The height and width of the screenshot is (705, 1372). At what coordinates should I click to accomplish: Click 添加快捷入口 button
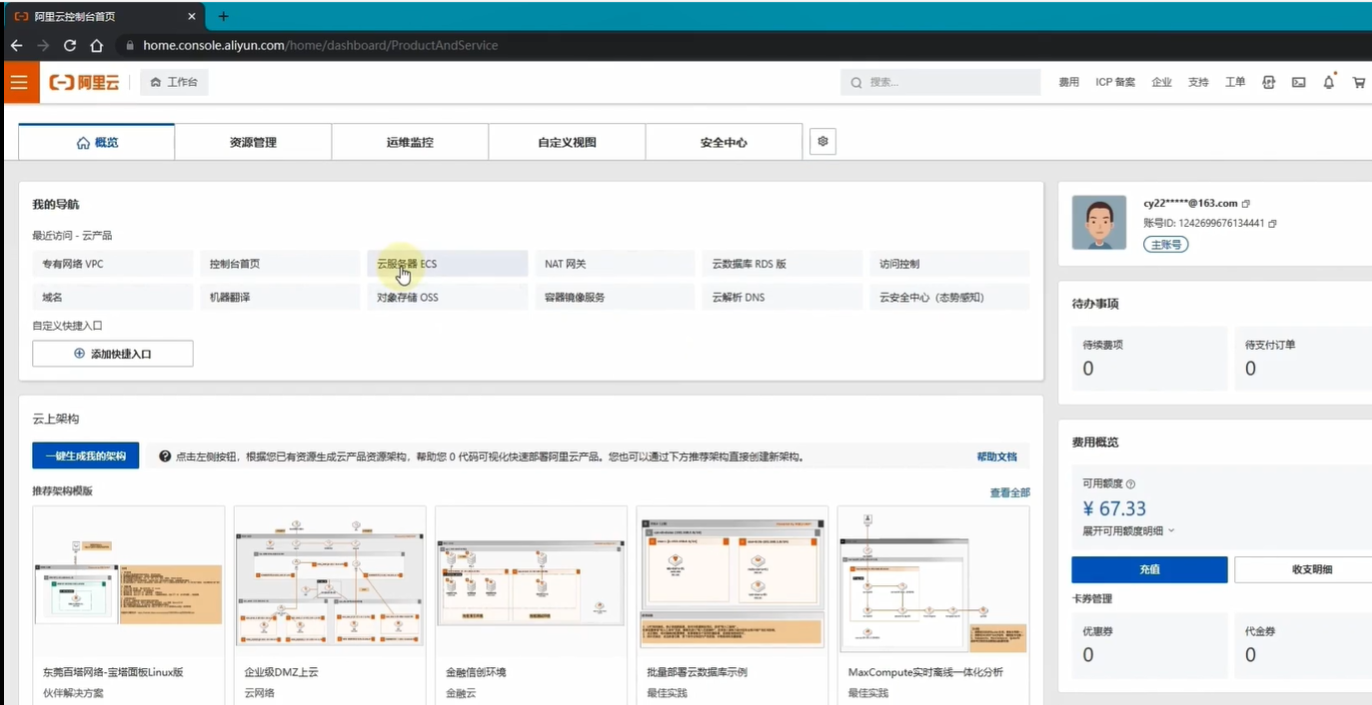[x=113, y=353]
